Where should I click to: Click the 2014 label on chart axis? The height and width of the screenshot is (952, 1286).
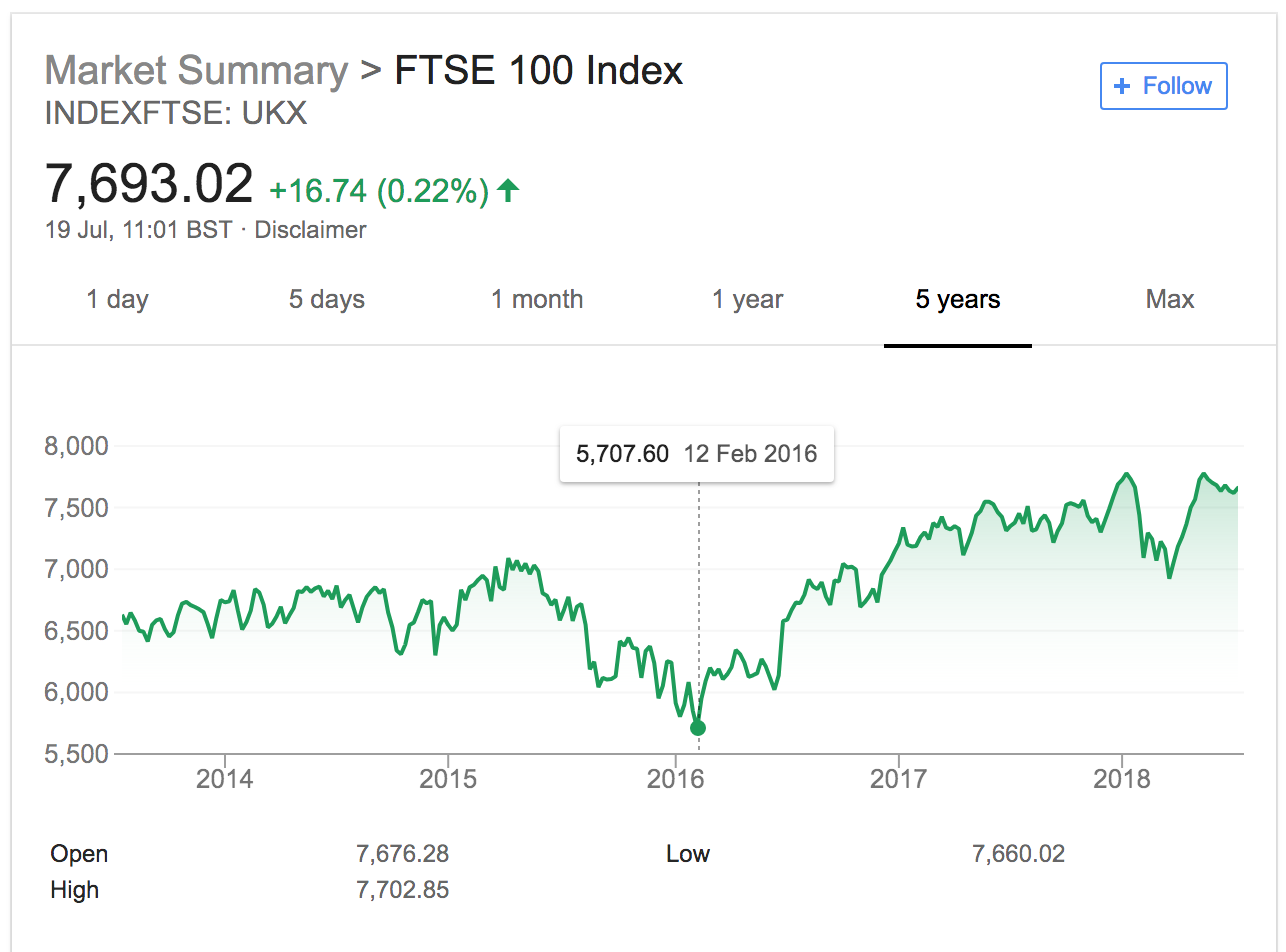point(225,779)
